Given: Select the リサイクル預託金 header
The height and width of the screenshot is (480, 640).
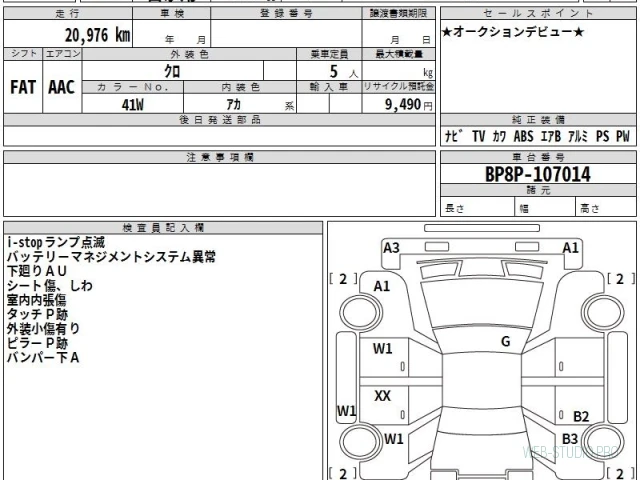Looking at the screenshot, I should [398, 87].
